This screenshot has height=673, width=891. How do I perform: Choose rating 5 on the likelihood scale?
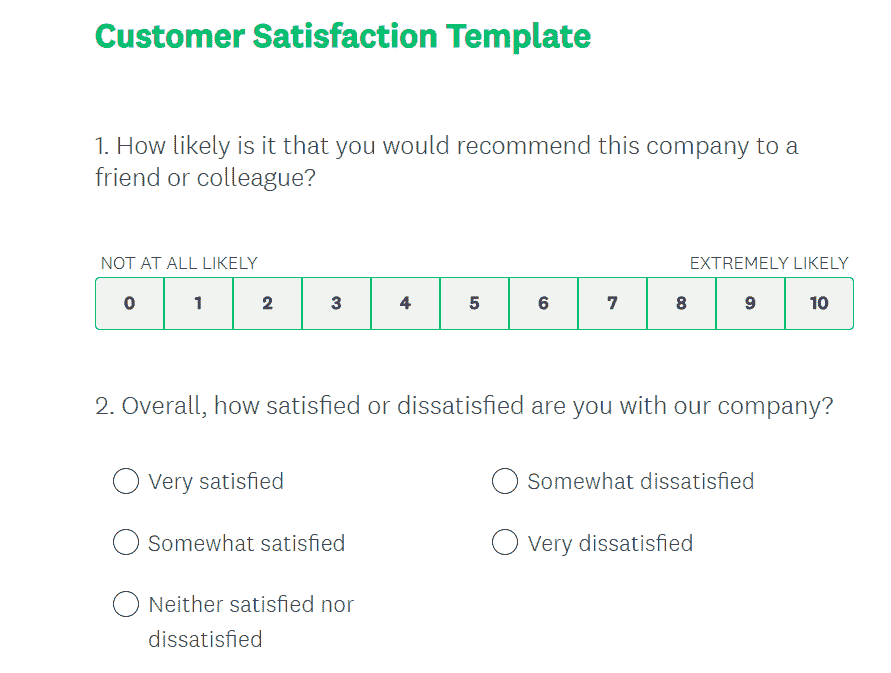474,303
